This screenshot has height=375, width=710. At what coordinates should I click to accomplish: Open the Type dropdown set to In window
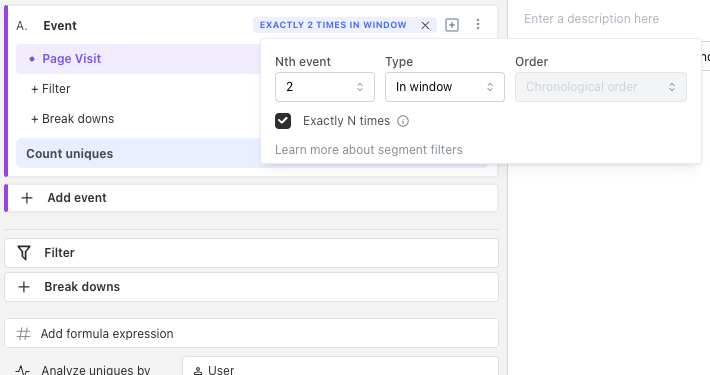[x=445, y=87]
